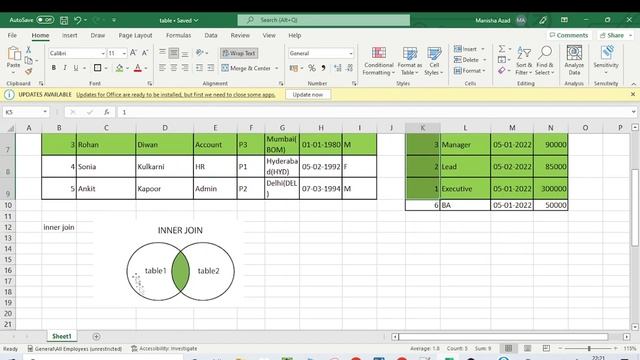Open Format as Table

click(x=410, y=61)
